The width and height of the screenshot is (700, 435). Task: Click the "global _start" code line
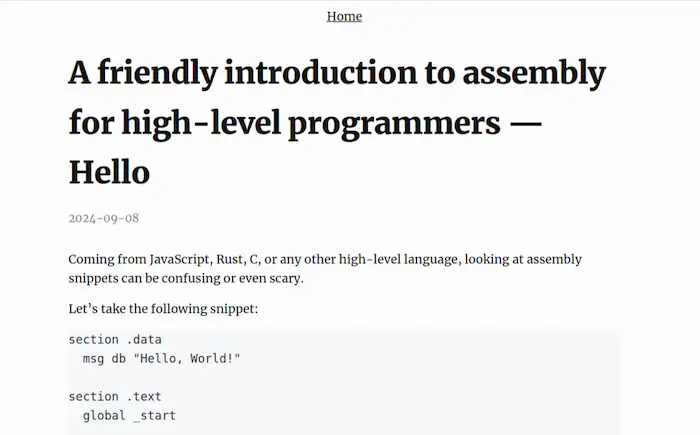pyautogui.click(x=128, y=415)
